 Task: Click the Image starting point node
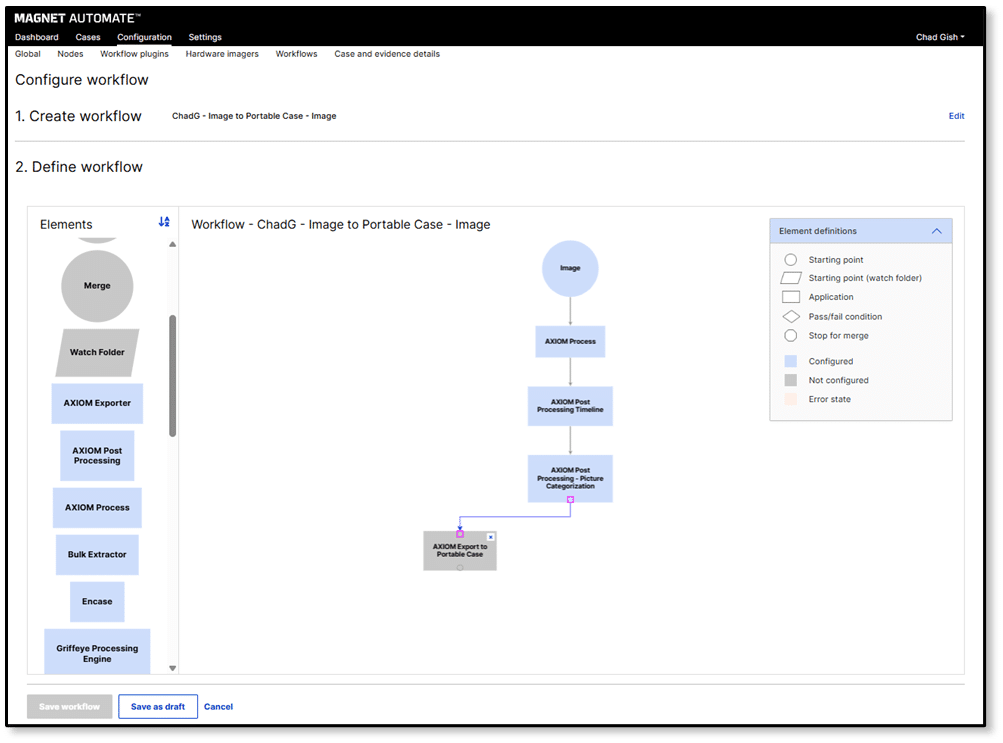tap(570, 269)
